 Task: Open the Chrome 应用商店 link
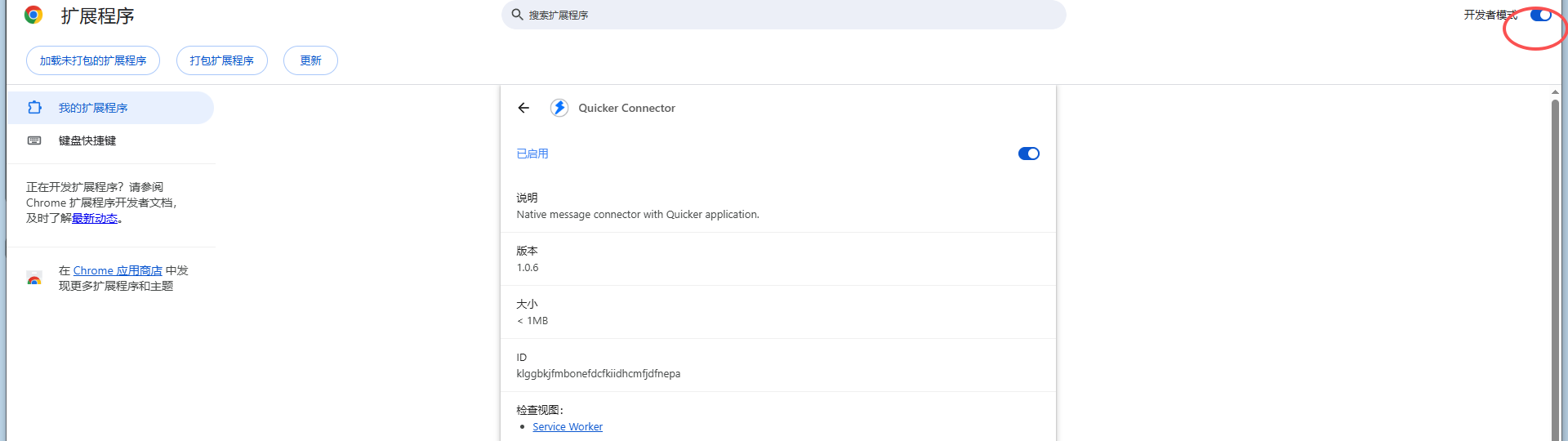click(x=118, y=270)
